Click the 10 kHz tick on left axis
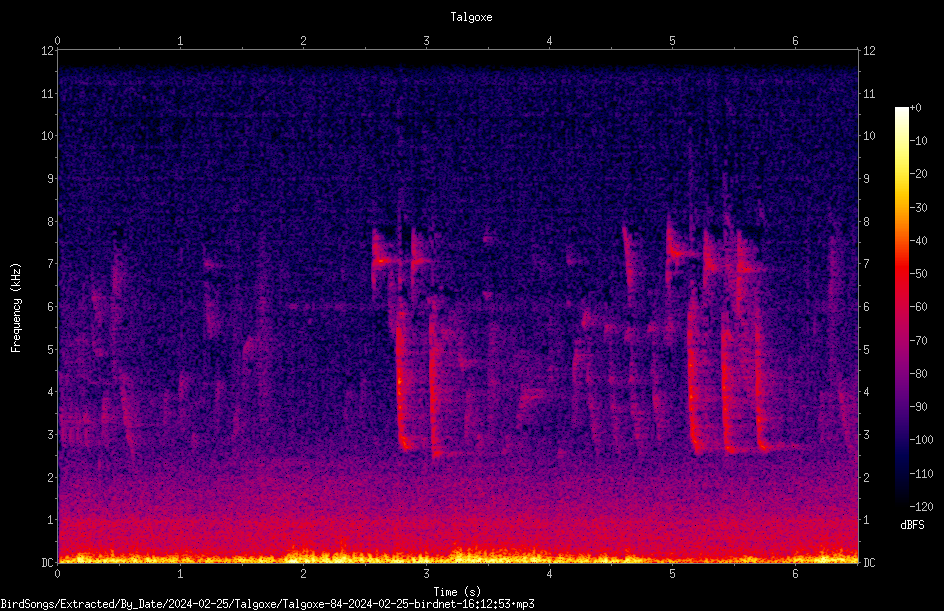The image size is (944, 611). [x=48, y=135]
